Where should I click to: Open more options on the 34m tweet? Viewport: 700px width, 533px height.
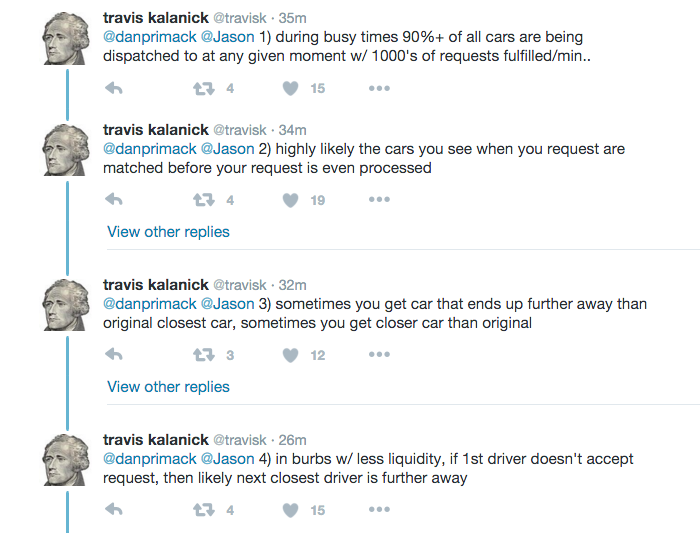[379, 200]
